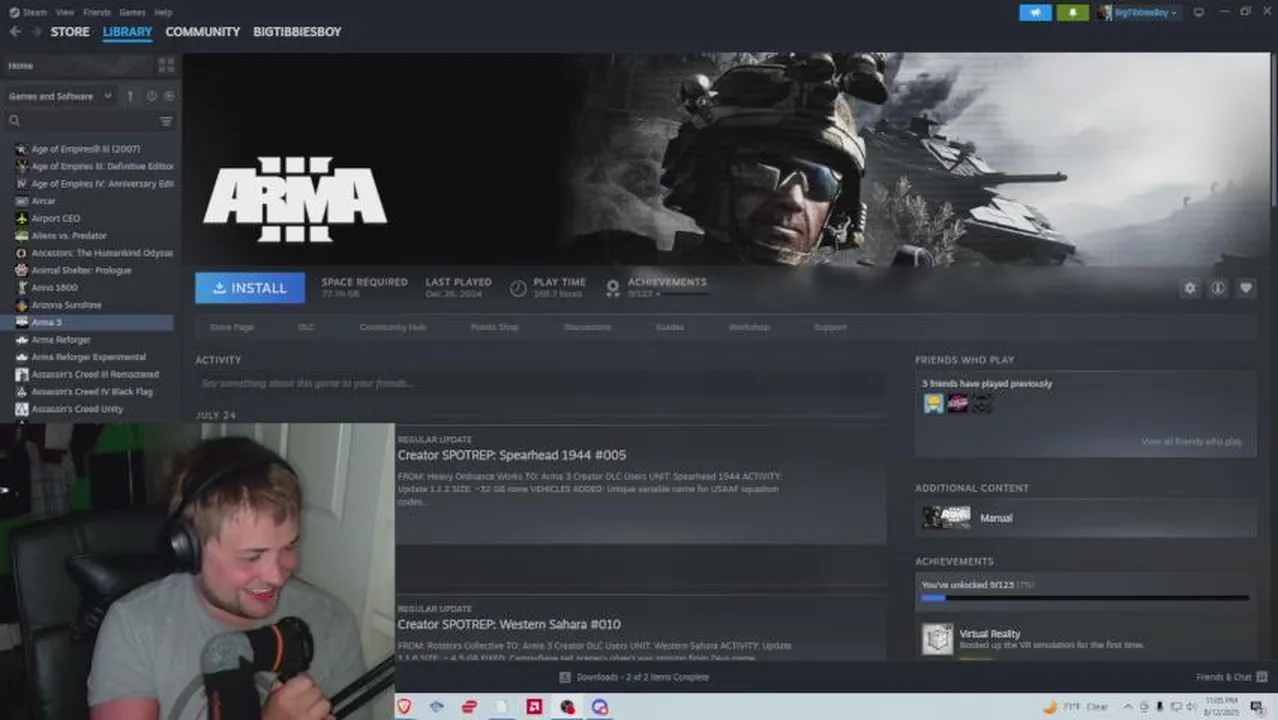Open the Store Page link
The height and width of the screenshot is (720, 1278).
pyautogui.click(x=232, y=327)
